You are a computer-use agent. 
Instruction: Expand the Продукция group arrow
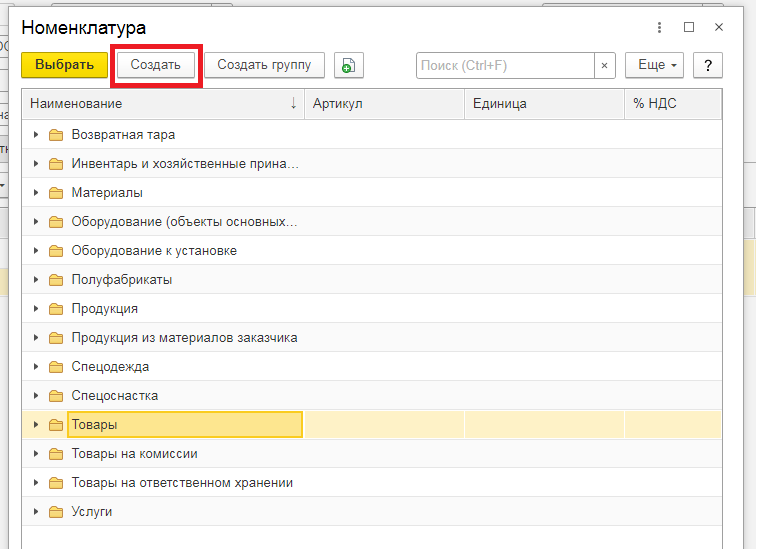pos(36,309)
